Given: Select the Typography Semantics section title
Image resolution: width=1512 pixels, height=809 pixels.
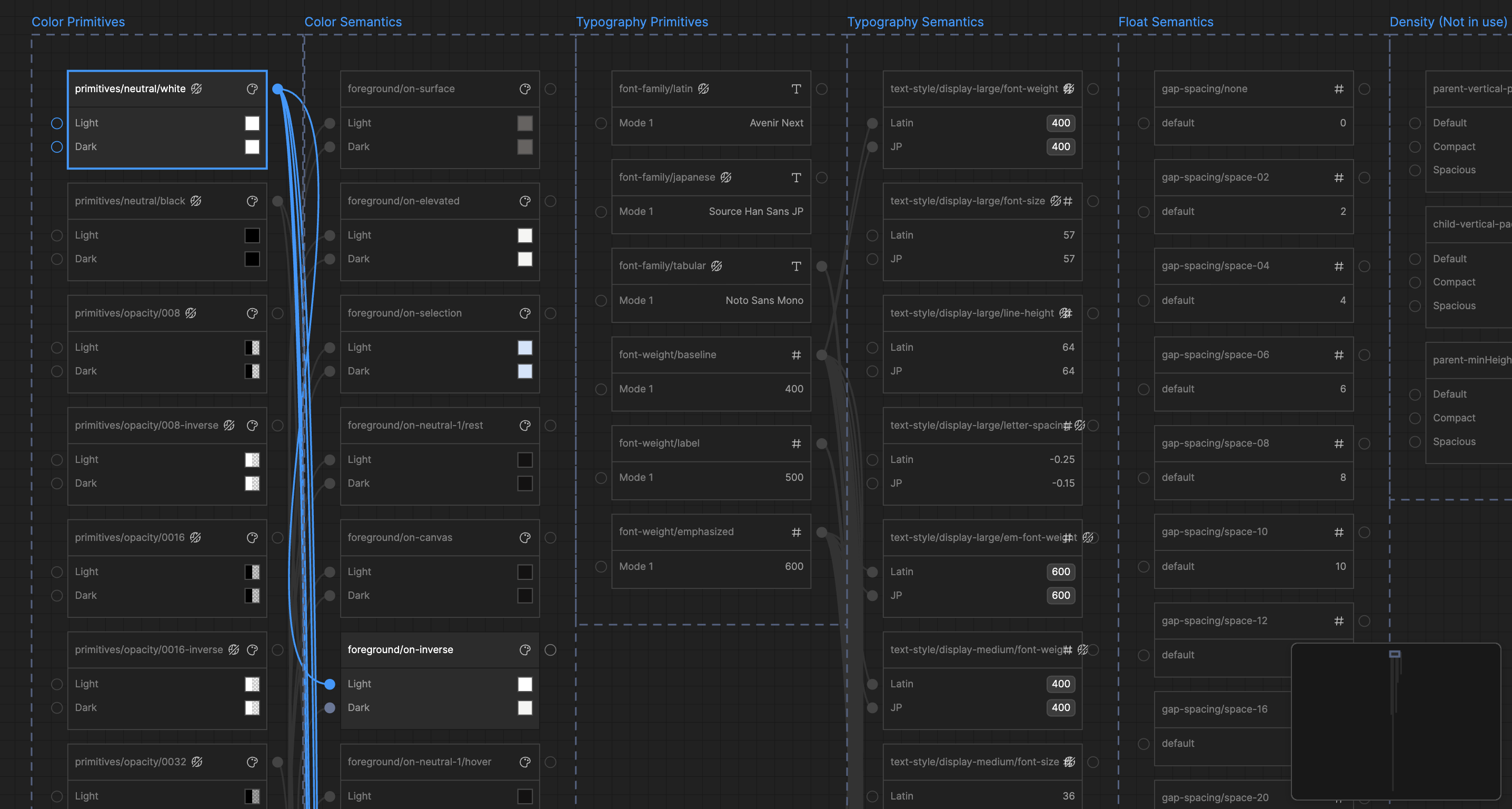Looking at the screenshot, I should click(x=915, y=22).
